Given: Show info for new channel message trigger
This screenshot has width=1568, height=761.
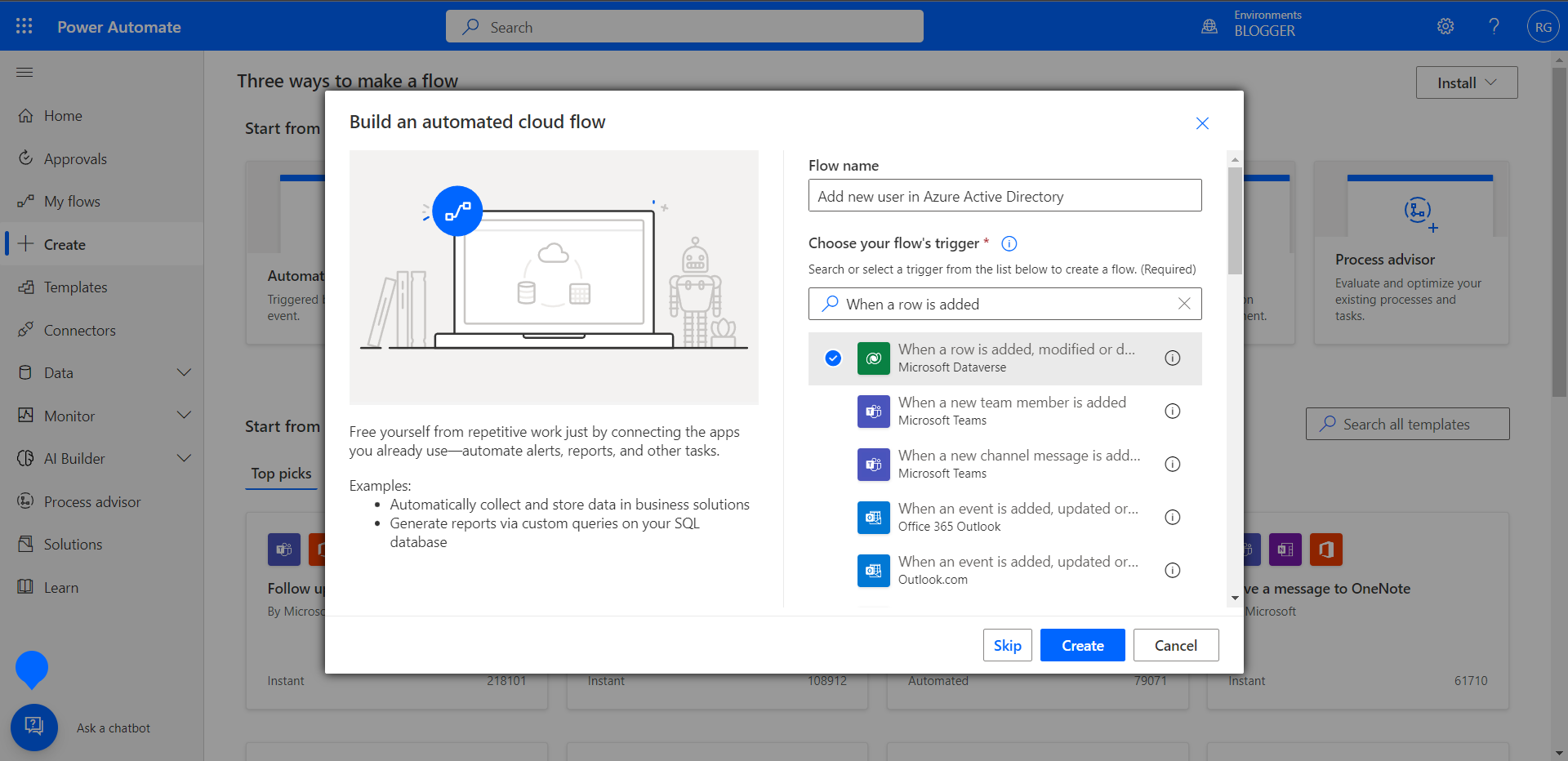Looking at the screenshot, I should tap(1173, 464).
